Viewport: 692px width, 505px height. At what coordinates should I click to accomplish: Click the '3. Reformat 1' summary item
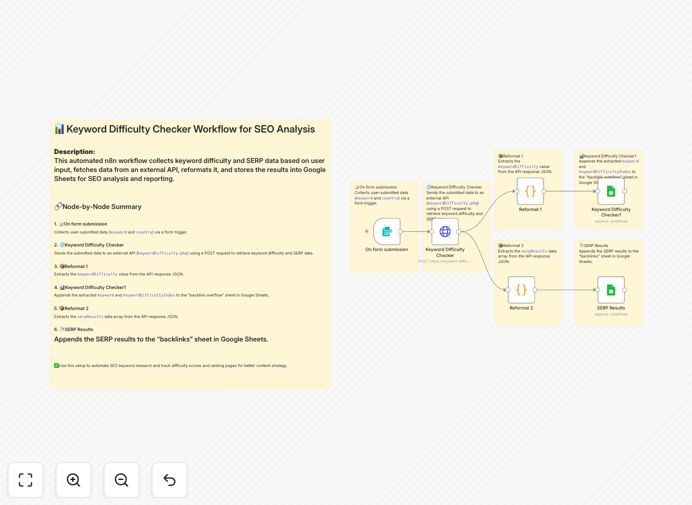(71, 266)
